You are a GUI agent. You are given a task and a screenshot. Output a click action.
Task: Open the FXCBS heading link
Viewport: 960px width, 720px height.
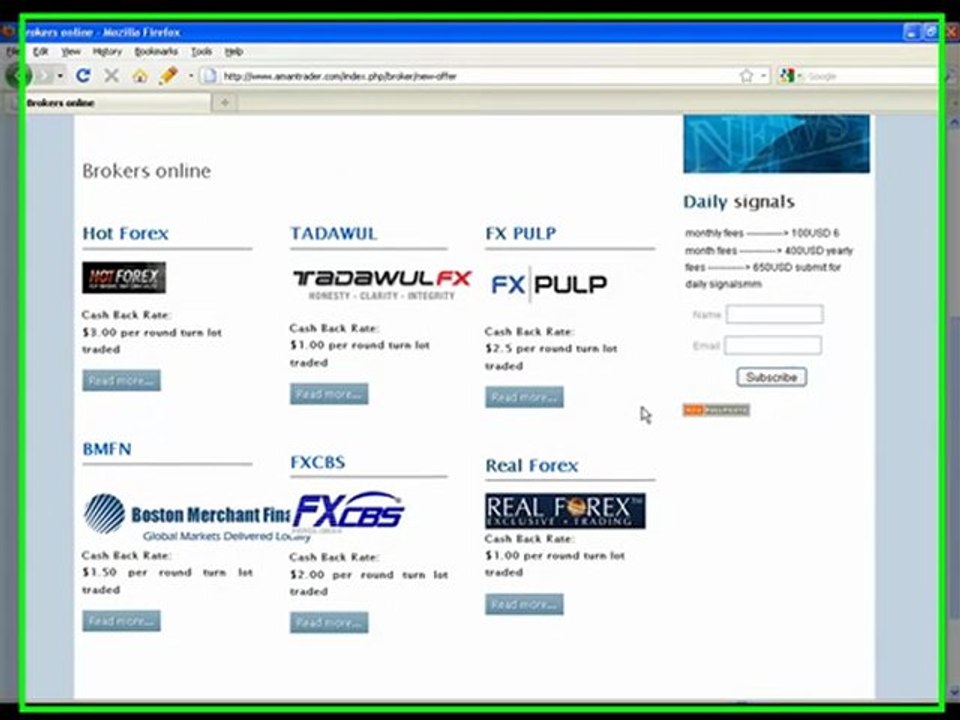(318, 462)
